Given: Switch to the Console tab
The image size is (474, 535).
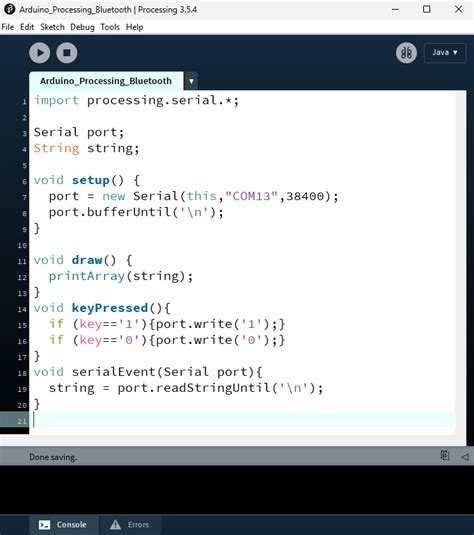Looking at the screenshot, I should [x=64, y=524].
